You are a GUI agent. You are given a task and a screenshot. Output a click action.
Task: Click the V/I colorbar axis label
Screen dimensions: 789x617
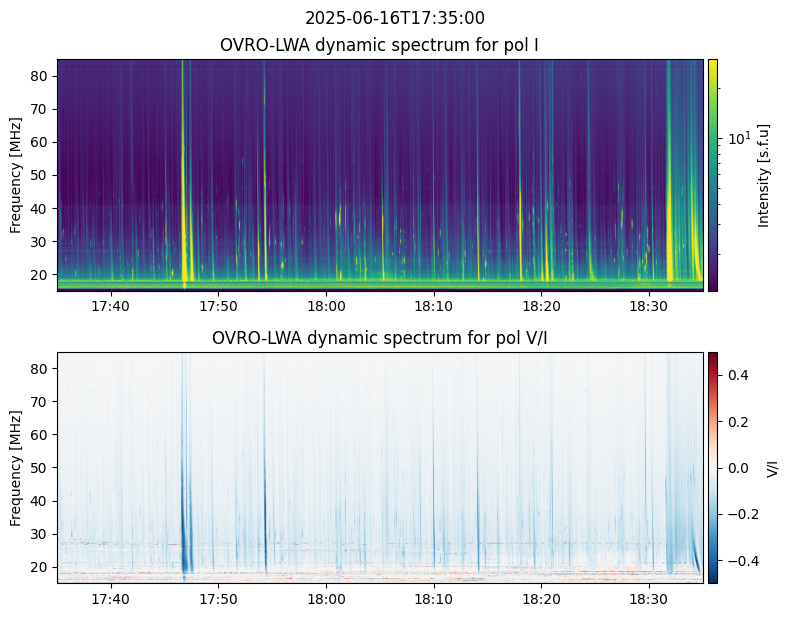tap(771, 467)
